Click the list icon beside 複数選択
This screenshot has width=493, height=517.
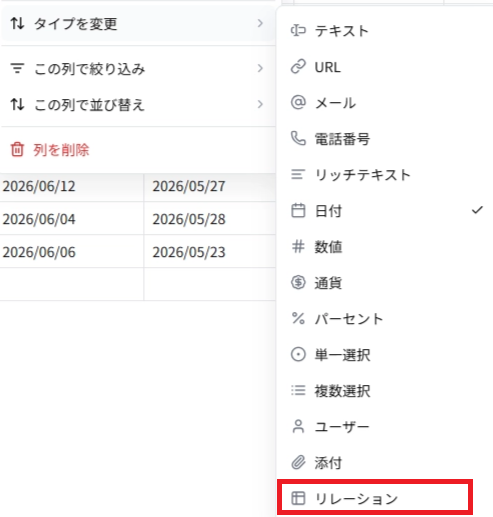(x=298, y=390)
